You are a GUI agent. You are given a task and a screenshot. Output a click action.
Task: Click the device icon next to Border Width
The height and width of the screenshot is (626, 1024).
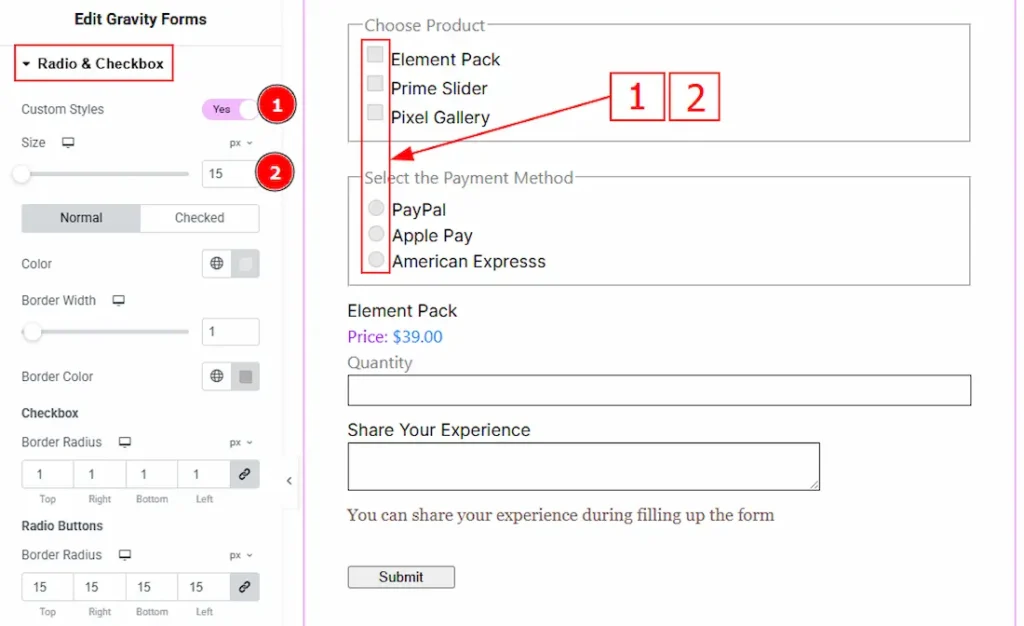(118, 300)
